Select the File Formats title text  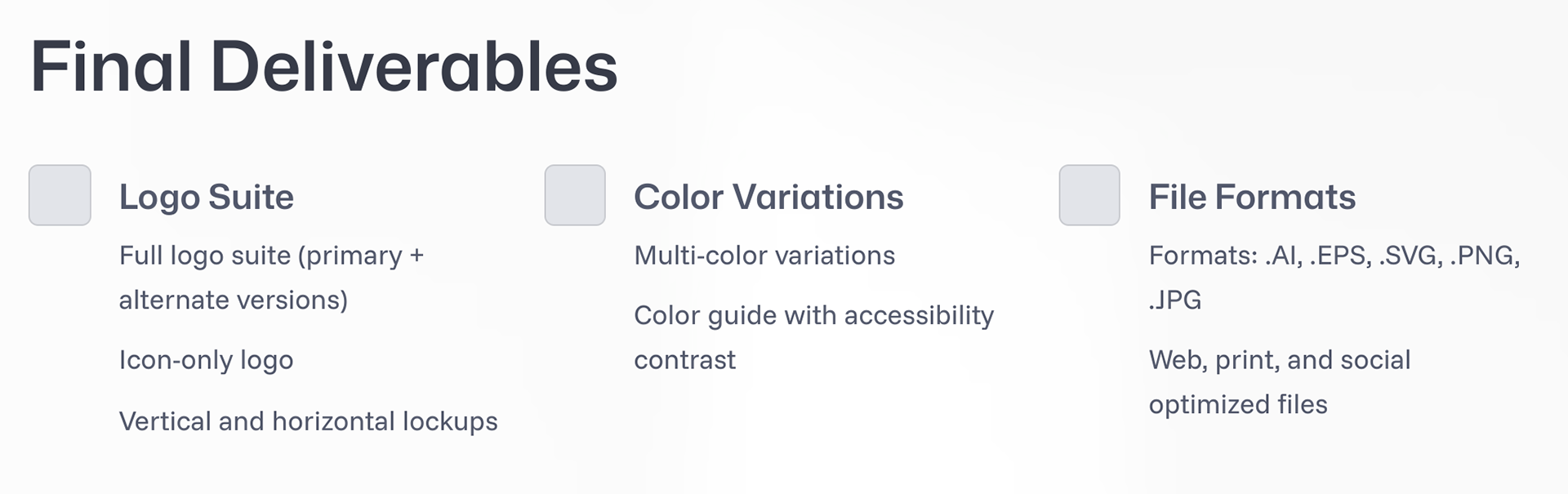click(1252, 197)
